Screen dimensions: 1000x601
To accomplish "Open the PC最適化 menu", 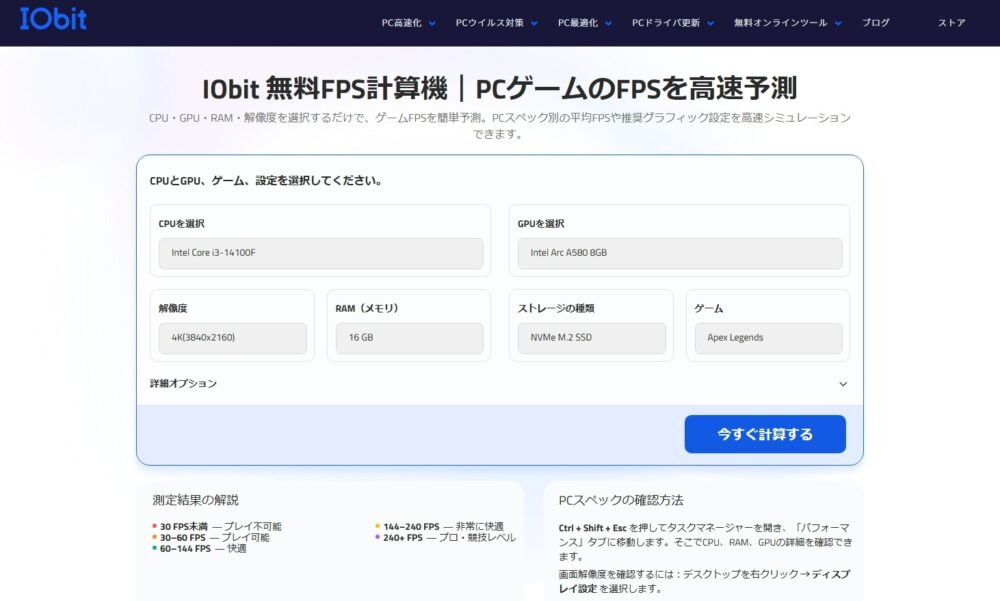I will tap(577, 23).
